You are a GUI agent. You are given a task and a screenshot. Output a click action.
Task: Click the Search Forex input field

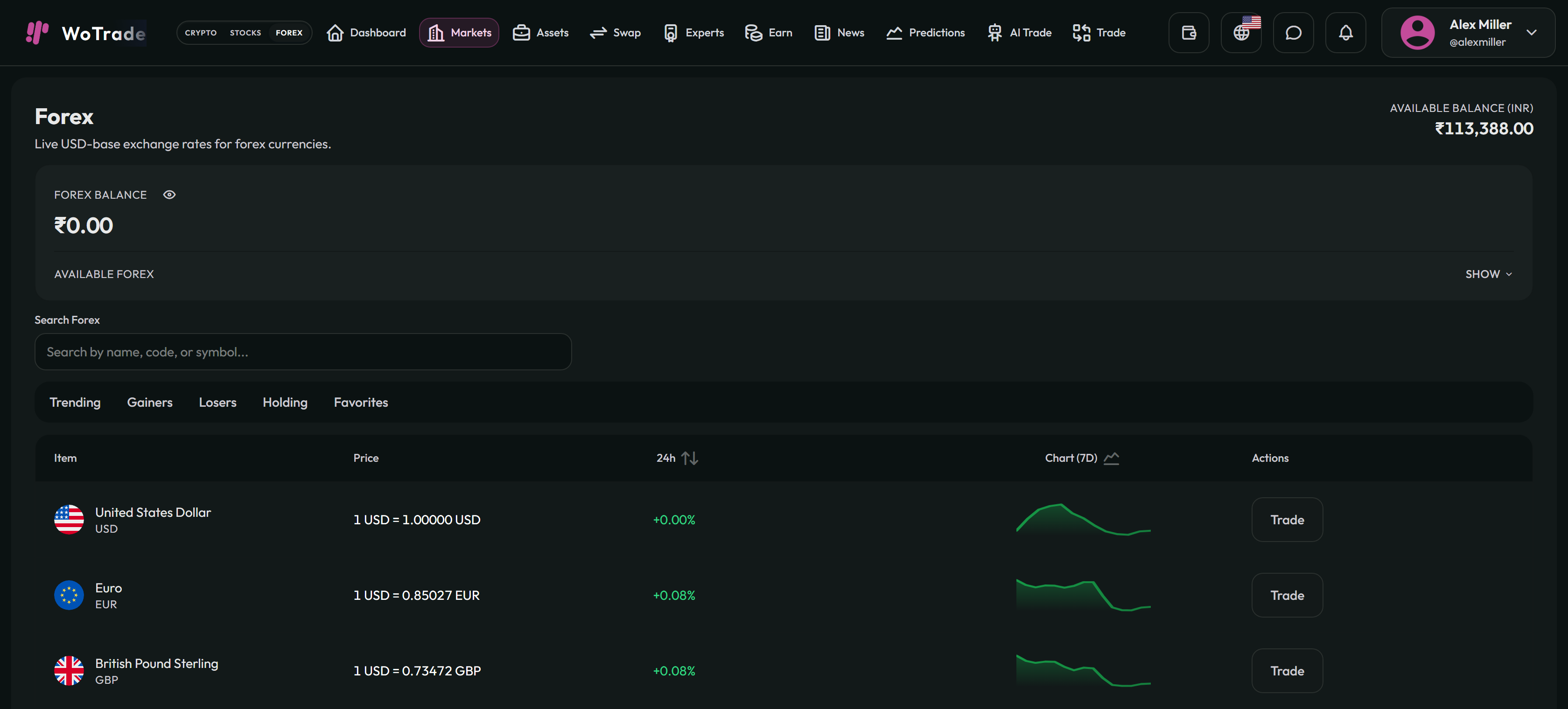pos(303,352)
